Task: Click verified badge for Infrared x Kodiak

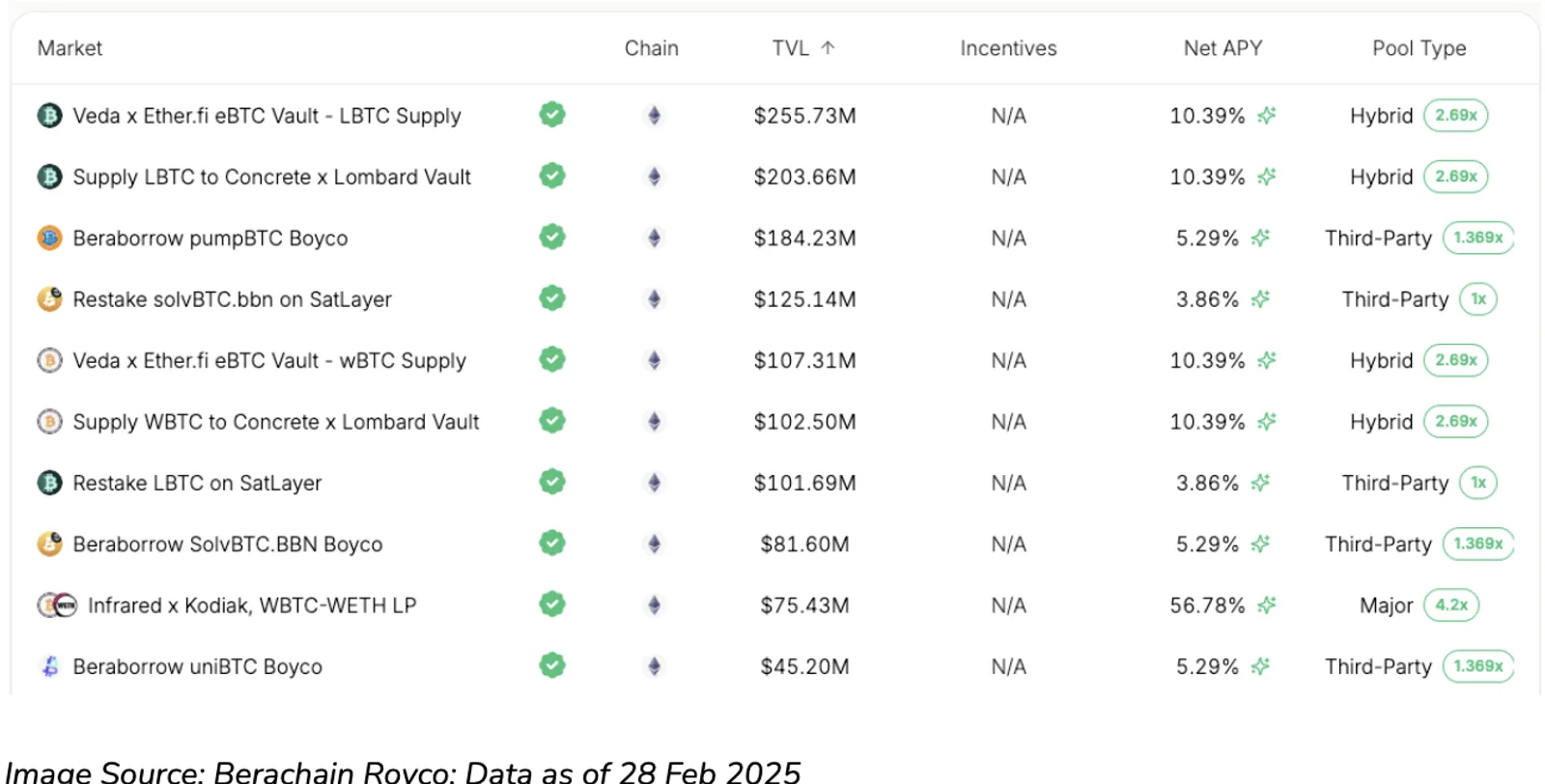Action: [552, 604]
